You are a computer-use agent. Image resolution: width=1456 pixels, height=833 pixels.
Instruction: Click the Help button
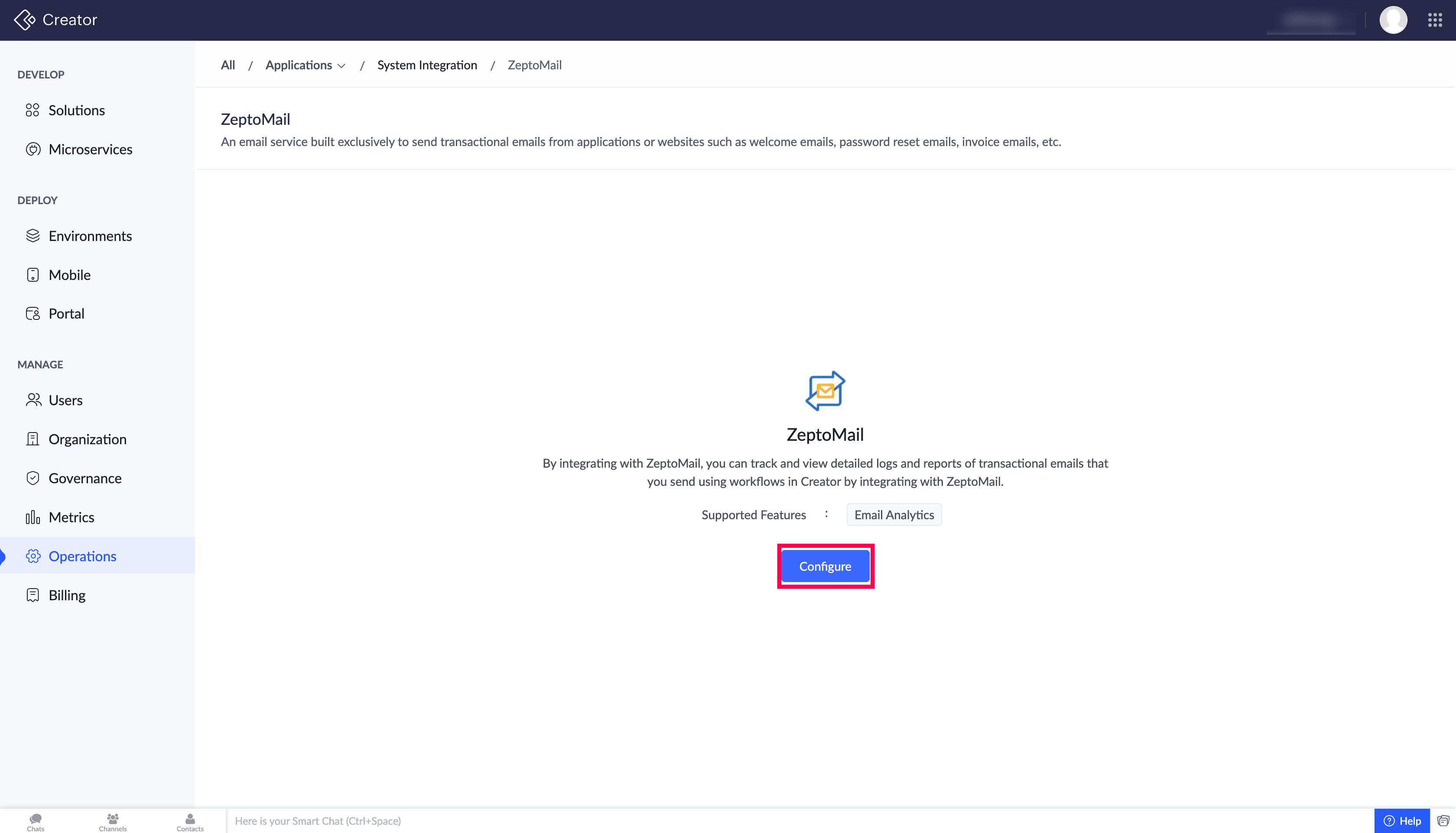coord(1402,821)
